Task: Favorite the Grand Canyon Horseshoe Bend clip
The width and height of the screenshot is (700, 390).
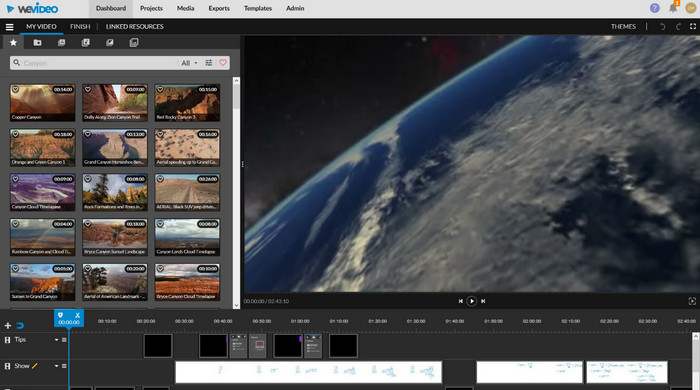Action: point(88,134)
